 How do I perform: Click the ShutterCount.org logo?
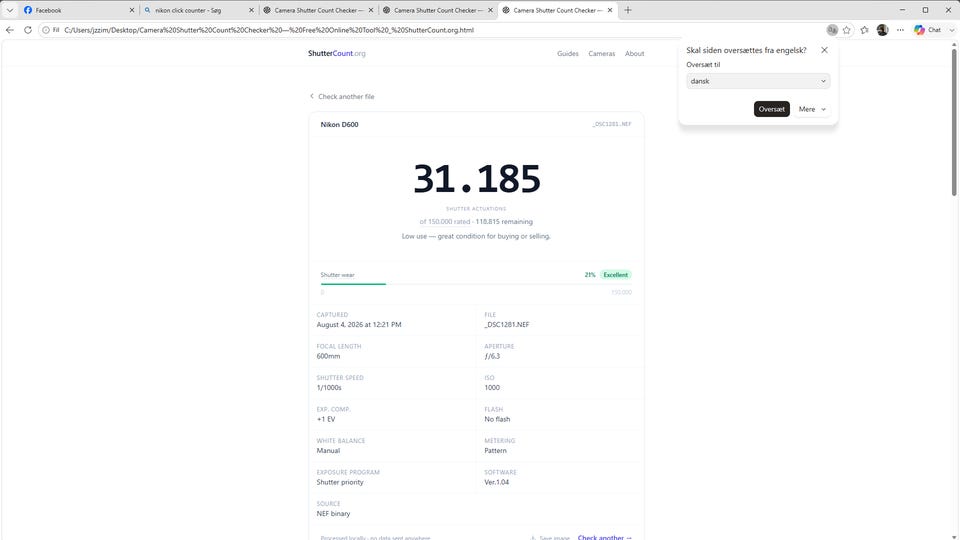pyautogui.click(x=337, y=53)
